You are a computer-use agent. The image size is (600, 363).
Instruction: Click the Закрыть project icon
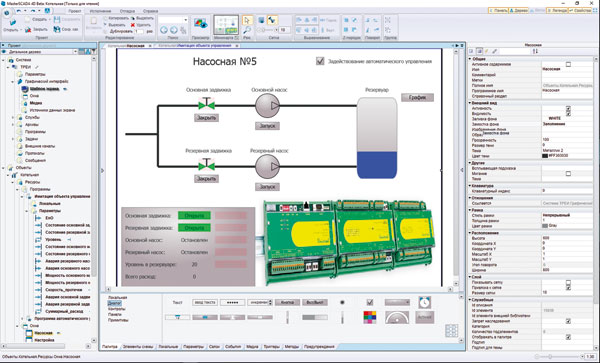coord(28,29)
